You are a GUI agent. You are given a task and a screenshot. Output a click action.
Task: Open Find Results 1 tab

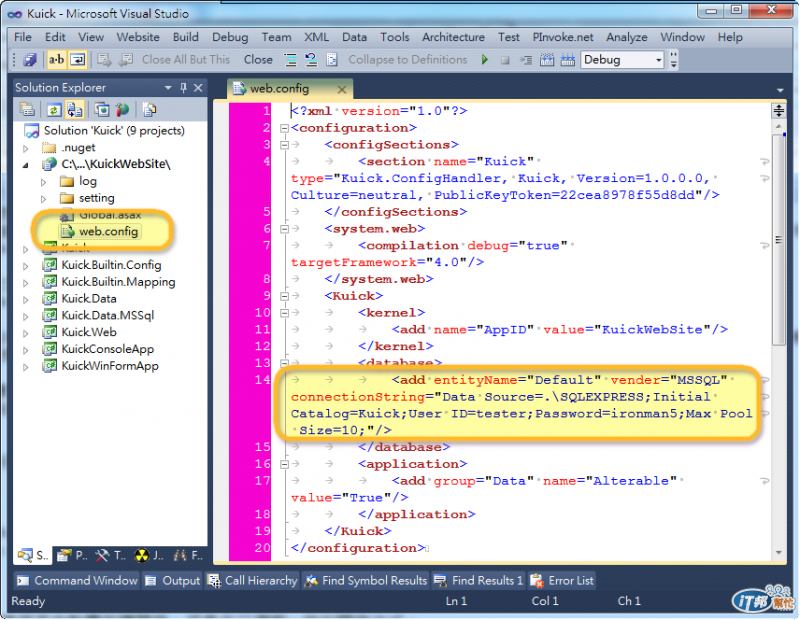pyautogui.click(x=478, y=581)
